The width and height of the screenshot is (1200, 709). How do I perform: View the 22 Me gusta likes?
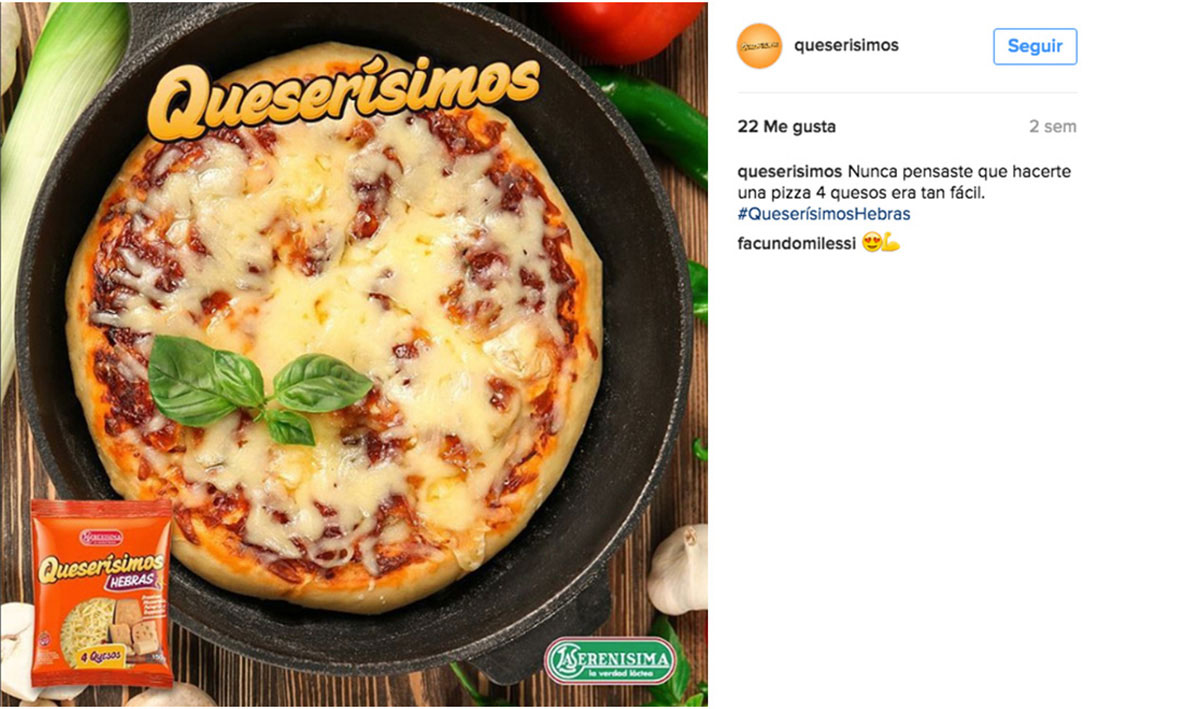point(786,127)
